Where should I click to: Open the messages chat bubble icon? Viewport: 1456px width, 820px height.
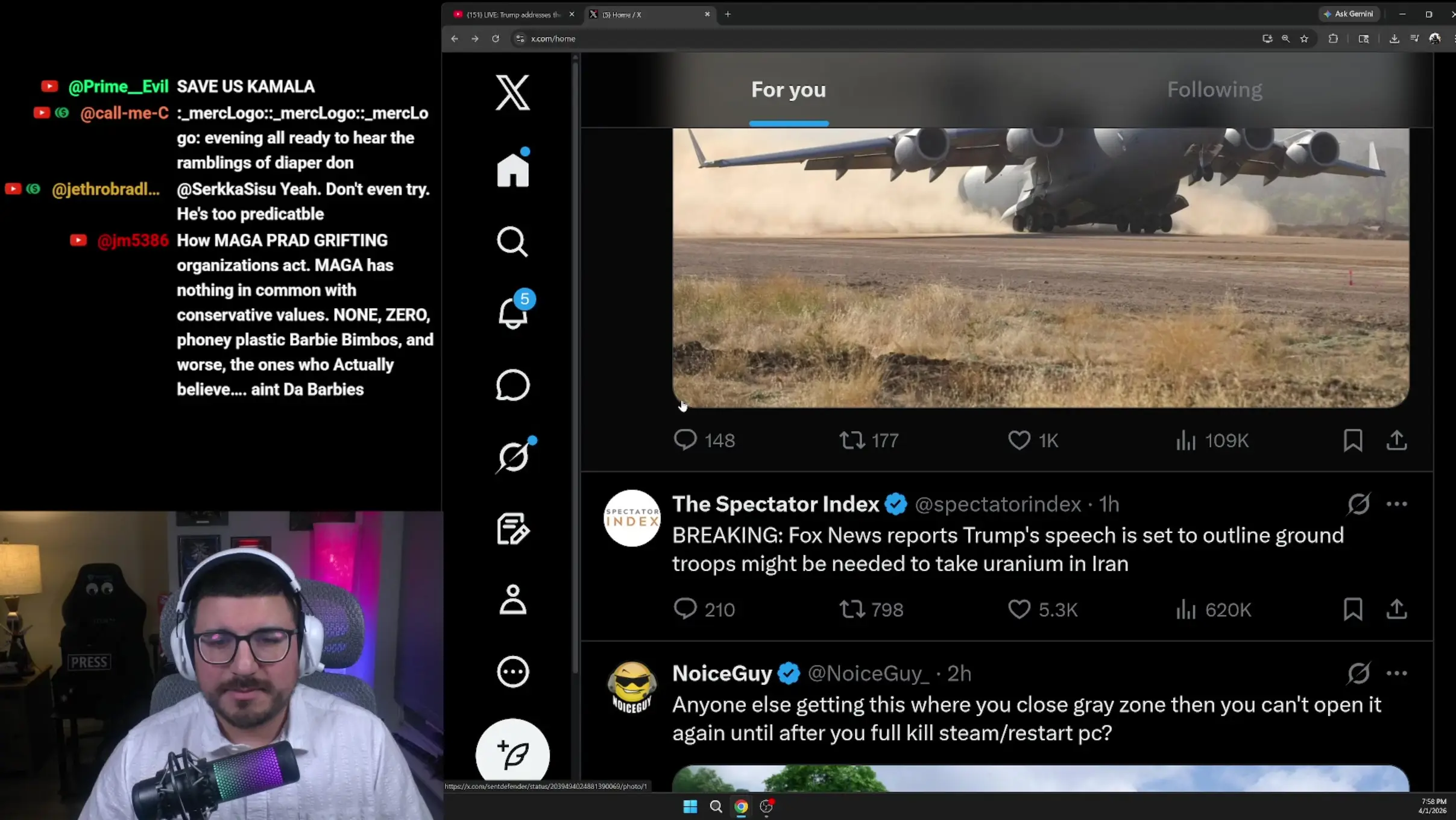pyautogui.click(x=512, y=385)
